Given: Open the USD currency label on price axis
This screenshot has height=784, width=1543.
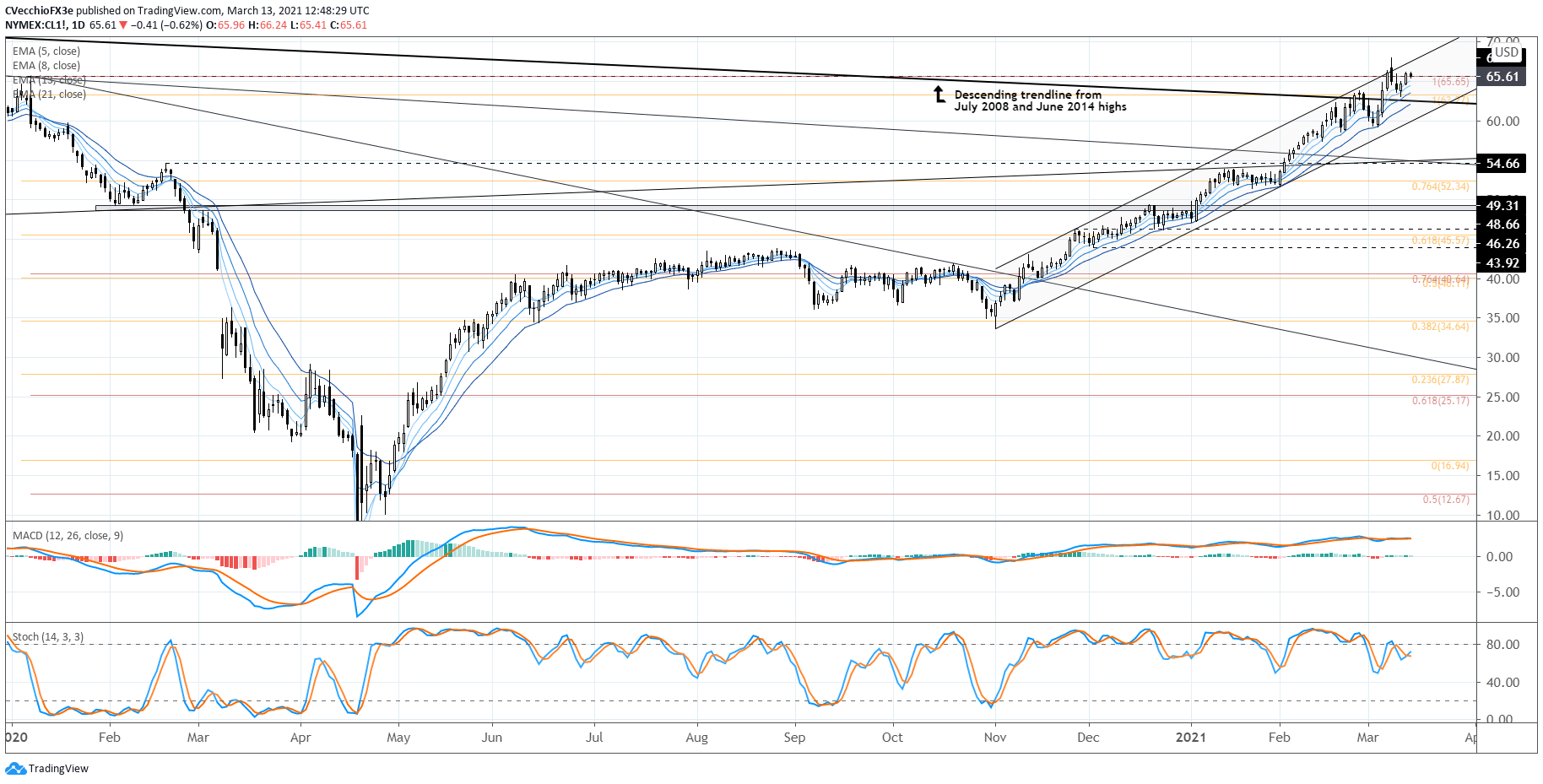Looking at the screenshot, I should tap(1507, 52).
